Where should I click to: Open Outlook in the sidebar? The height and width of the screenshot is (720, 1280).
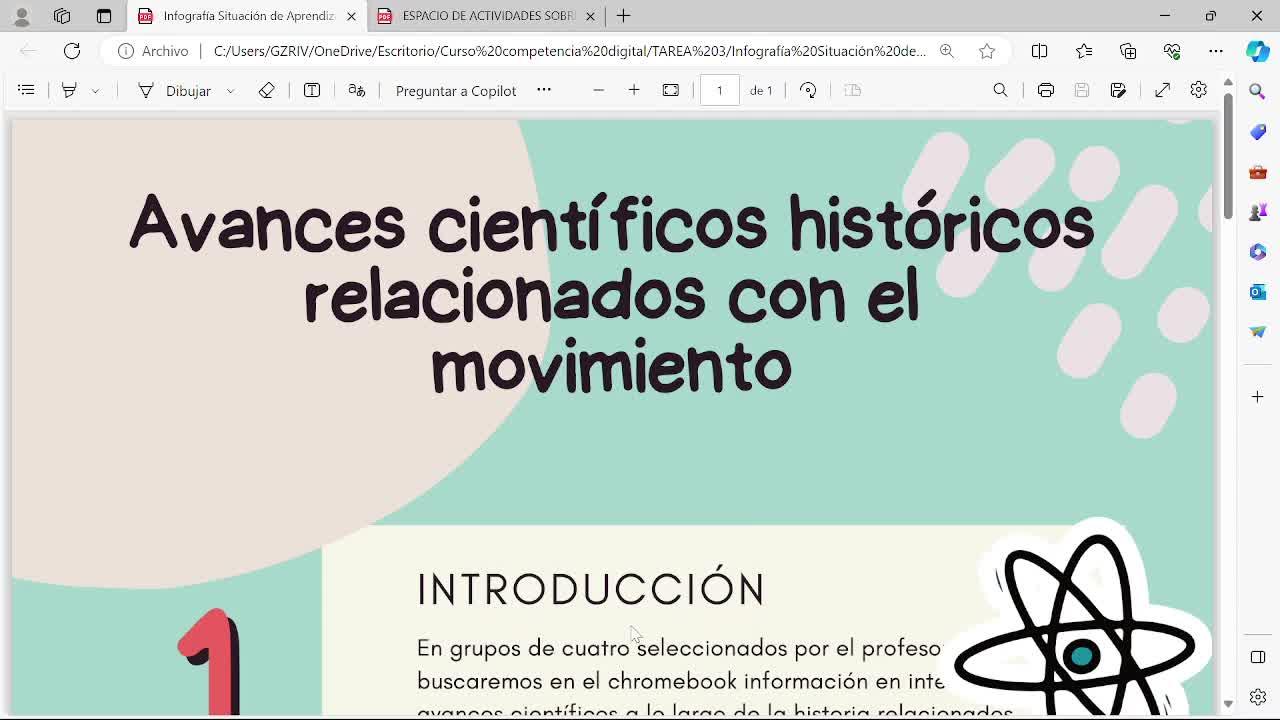click(x=1258, y=292)
